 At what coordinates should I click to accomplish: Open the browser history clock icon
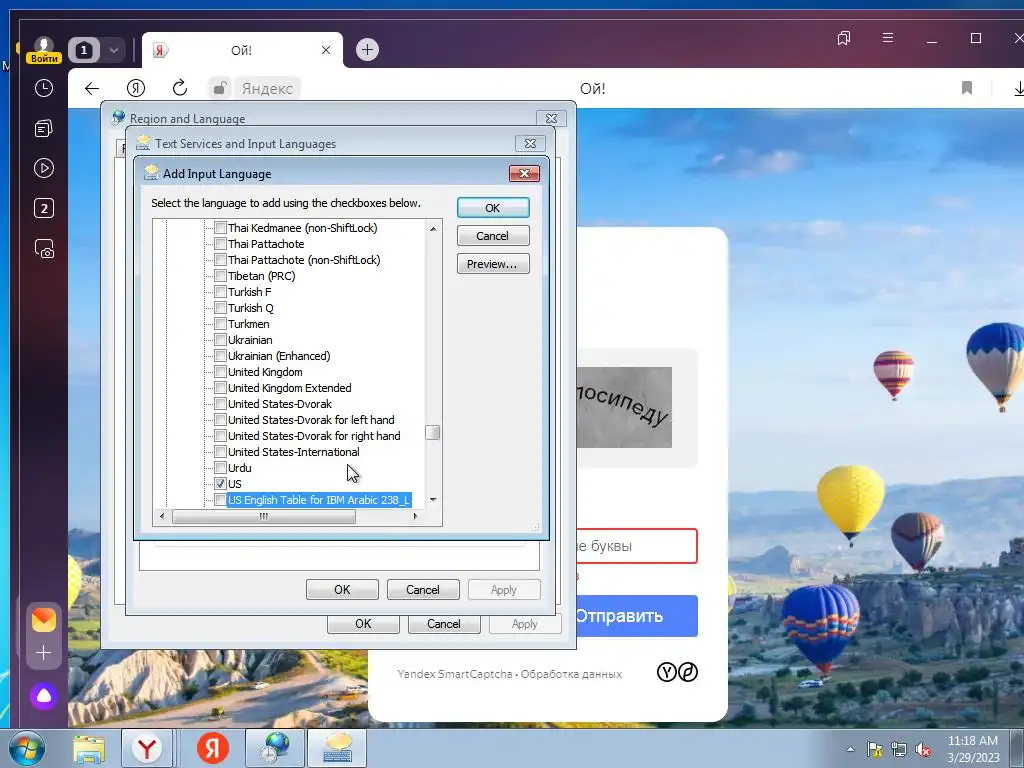pos(44,88)
